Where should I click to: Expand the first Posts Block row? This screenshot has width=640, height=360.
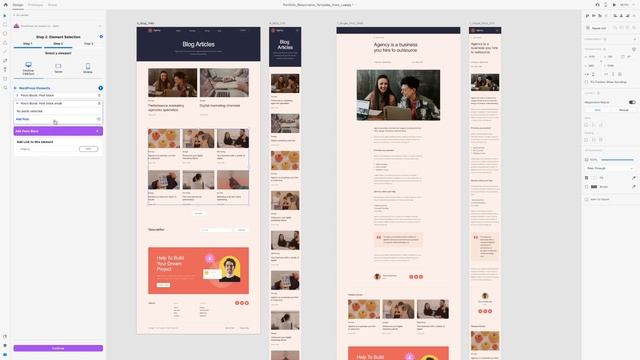pos(18,96)
